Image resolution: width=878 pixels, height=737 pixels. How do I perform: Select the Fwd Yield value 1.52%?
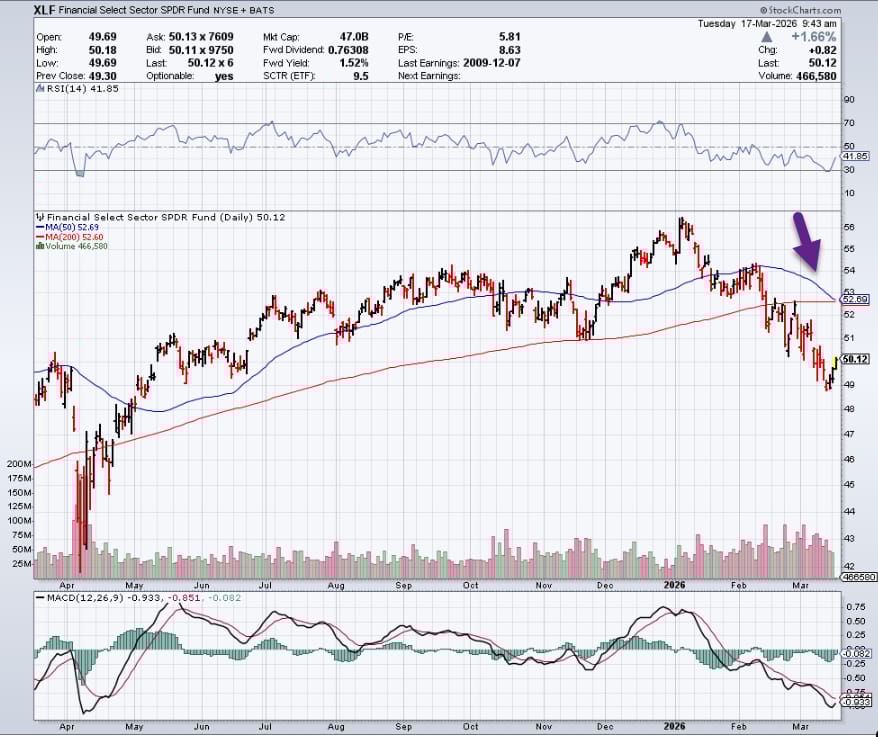[354, 63]
